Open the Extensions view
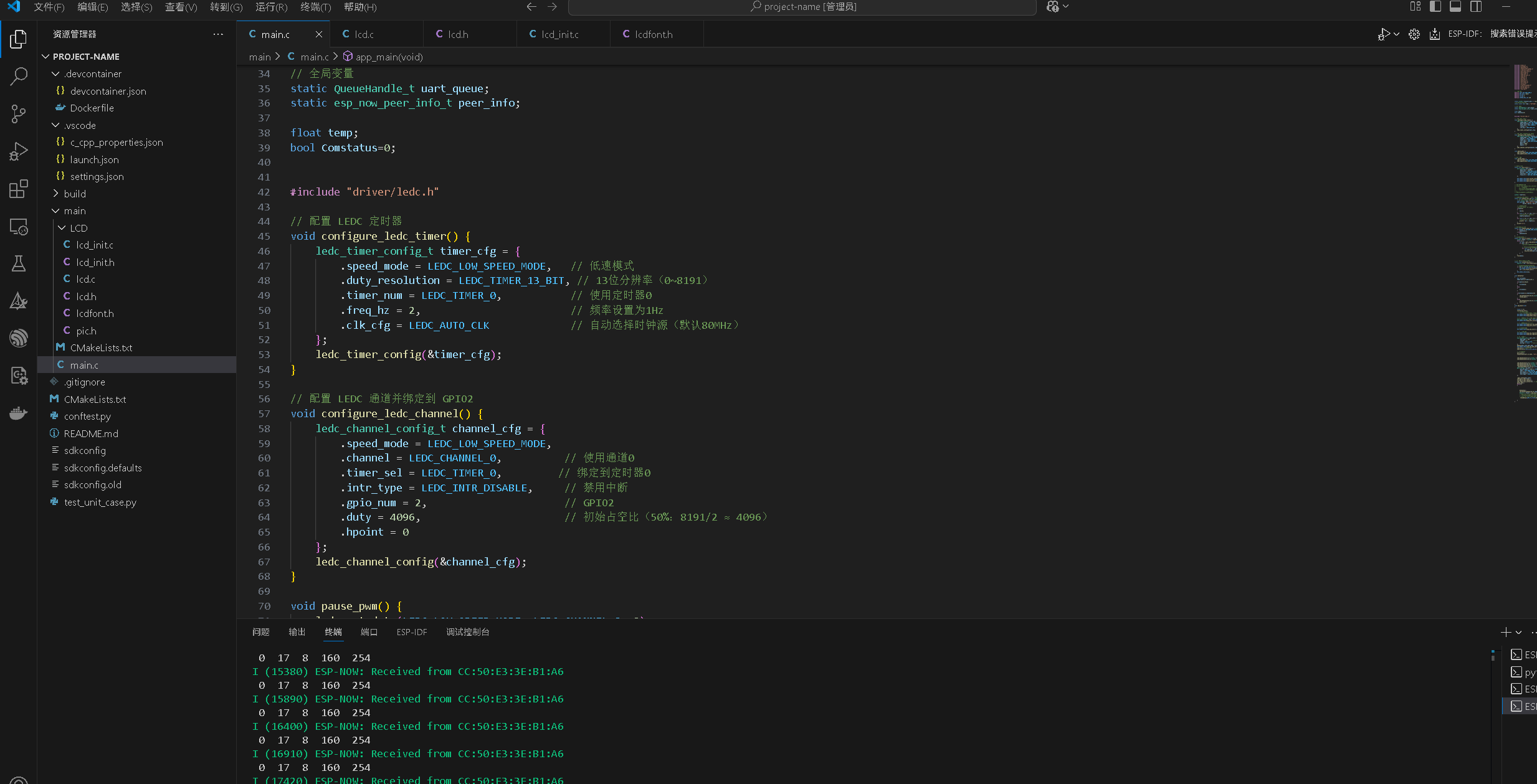This screenshot has height=784, width=1537. tap(19, 189)
